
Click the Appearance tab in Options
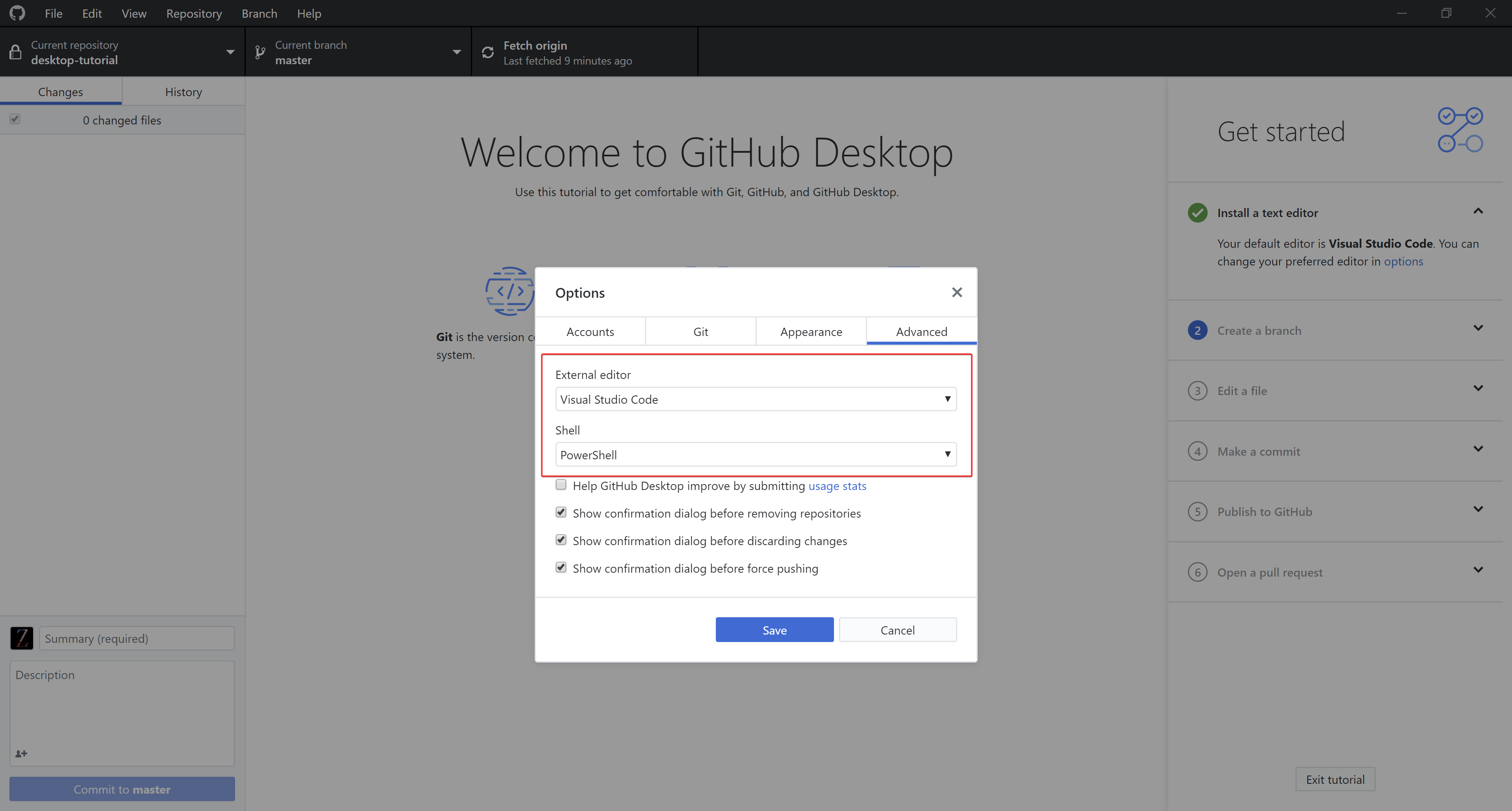tap(810, 331)
